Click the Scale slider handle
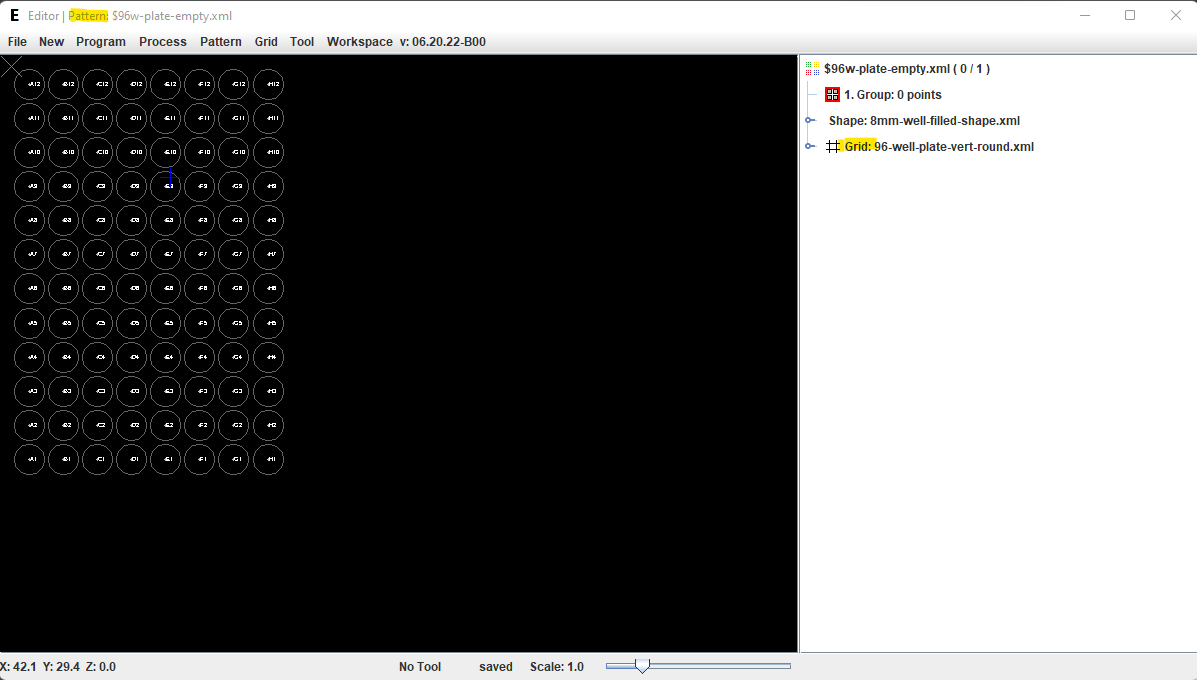Image resolution: width=1197 pixels, height=680 pixels. click(x=642, y=666)
